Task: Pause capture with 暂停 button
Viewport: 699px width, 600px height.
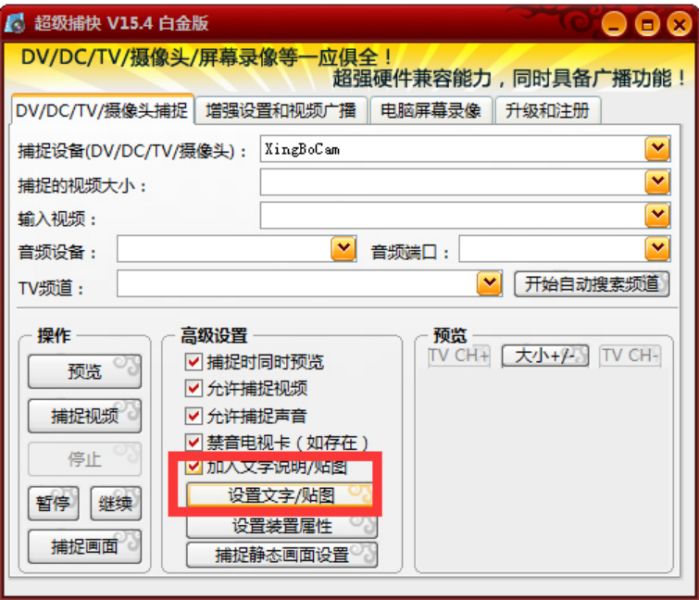Action: coord(53,503)
